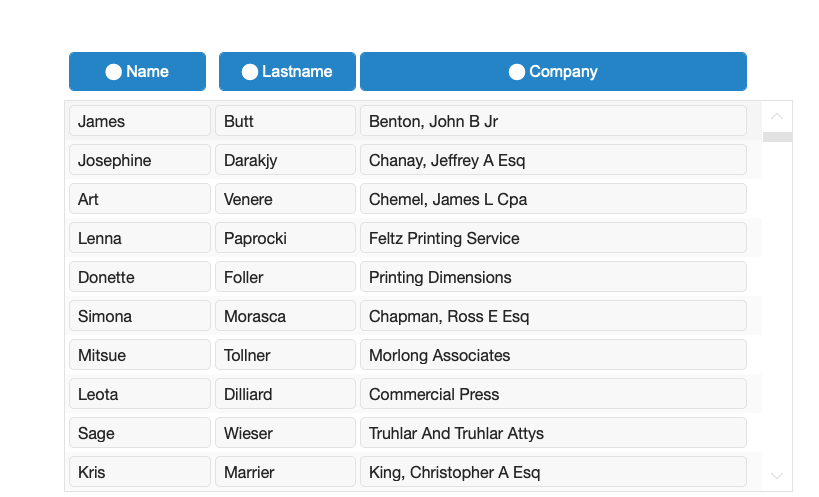Click the white circle icon beside Name

(x=113, y=72)
